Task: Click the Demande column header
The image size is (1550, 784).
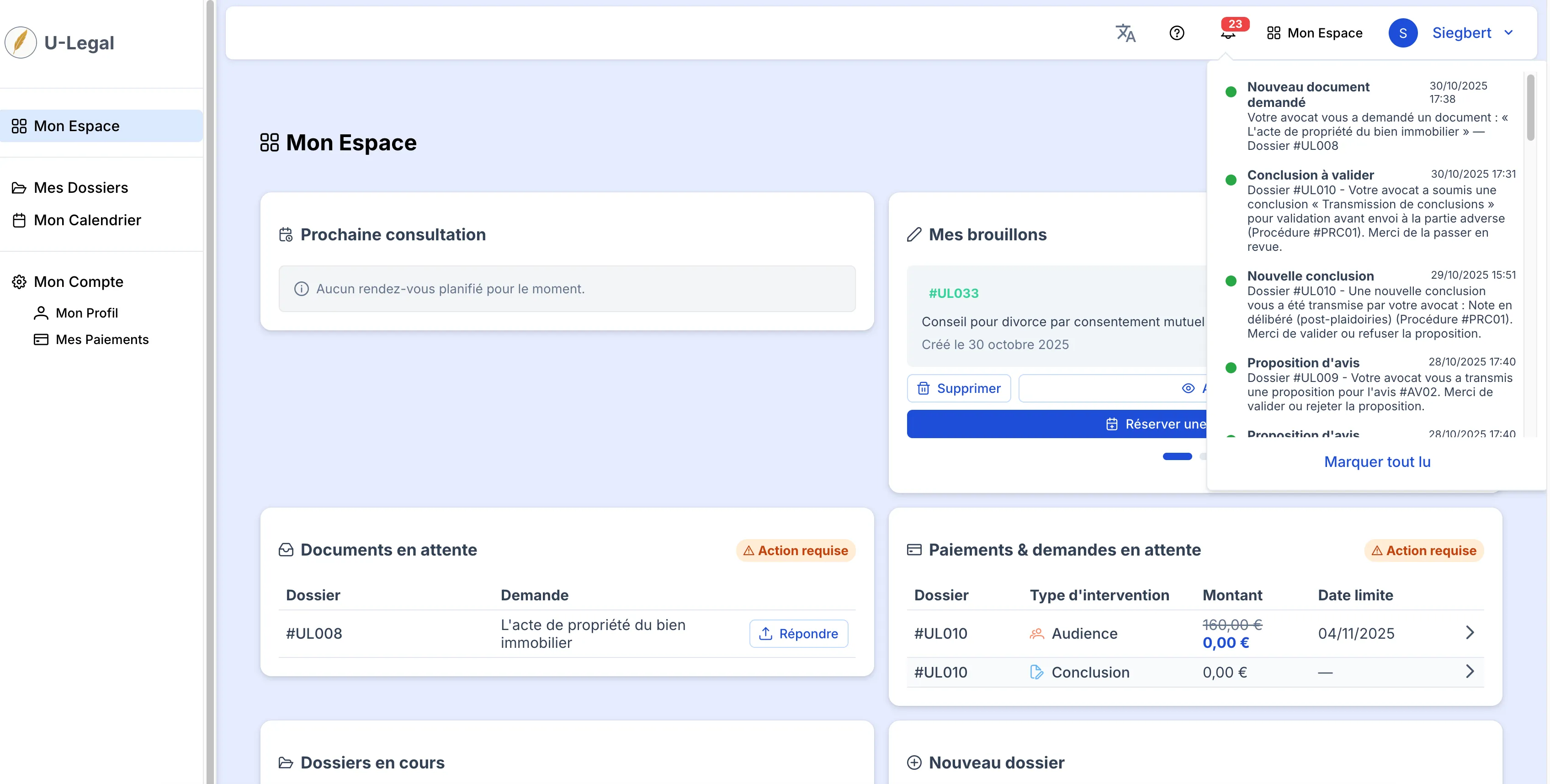Action: (534, 595)
